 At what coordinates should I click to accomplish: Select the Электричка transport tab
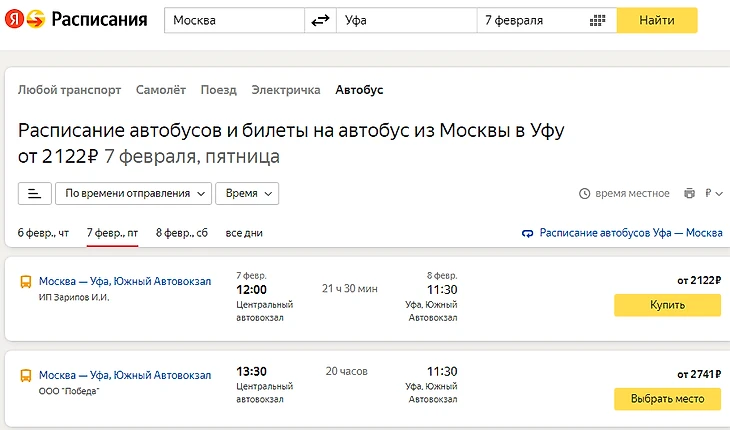[286, 90]
